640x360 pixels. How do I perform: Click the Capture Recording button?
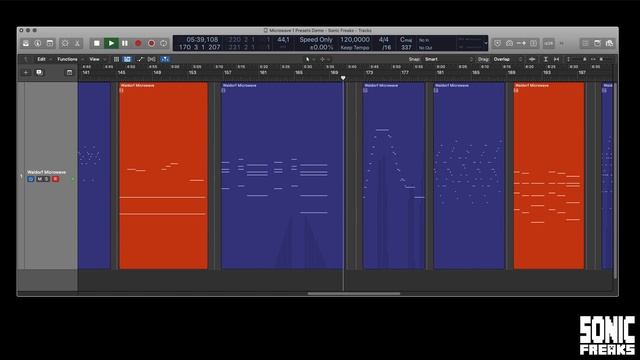(151, 43)
